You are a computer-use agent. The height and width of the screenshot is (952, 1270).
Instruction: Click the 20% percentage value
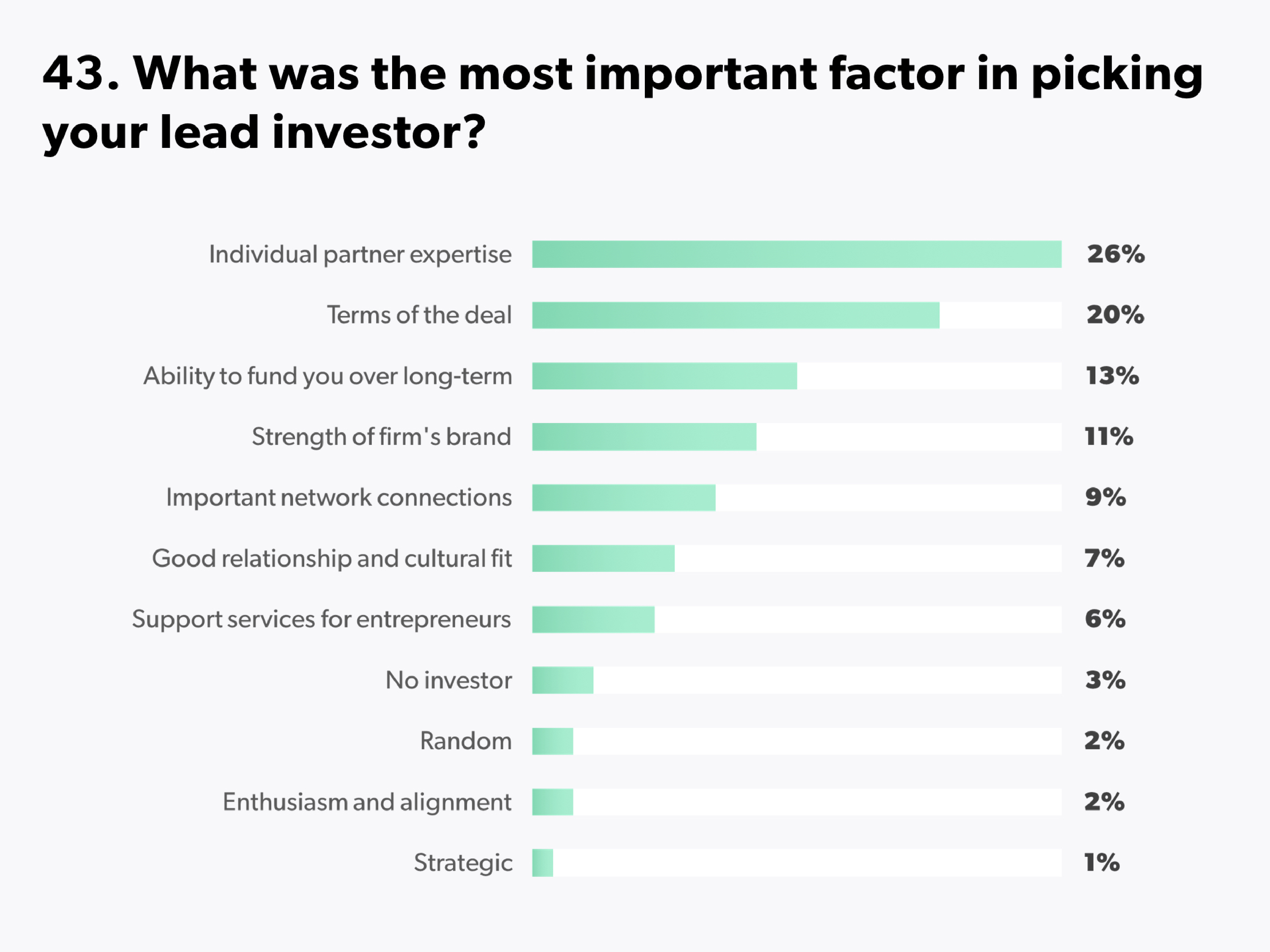[x=1115, y=315]
